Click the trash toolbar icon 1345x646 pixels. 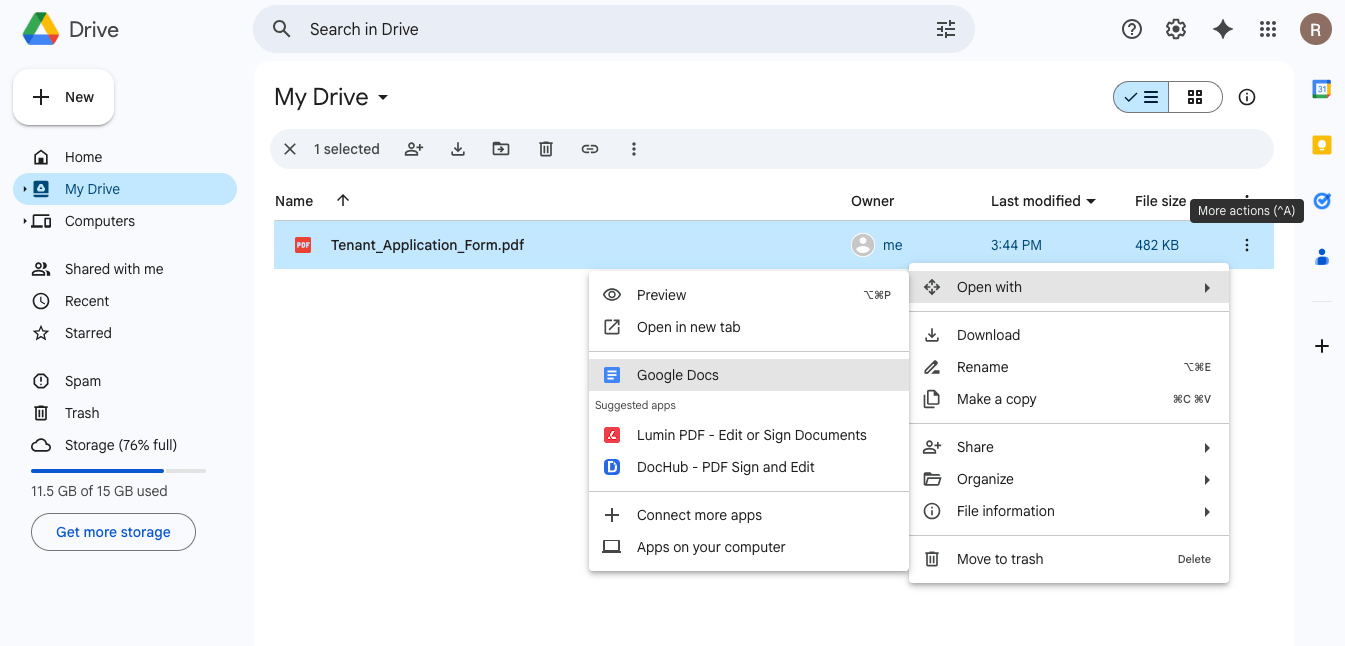pyautogui.click(x=546, y=149)
